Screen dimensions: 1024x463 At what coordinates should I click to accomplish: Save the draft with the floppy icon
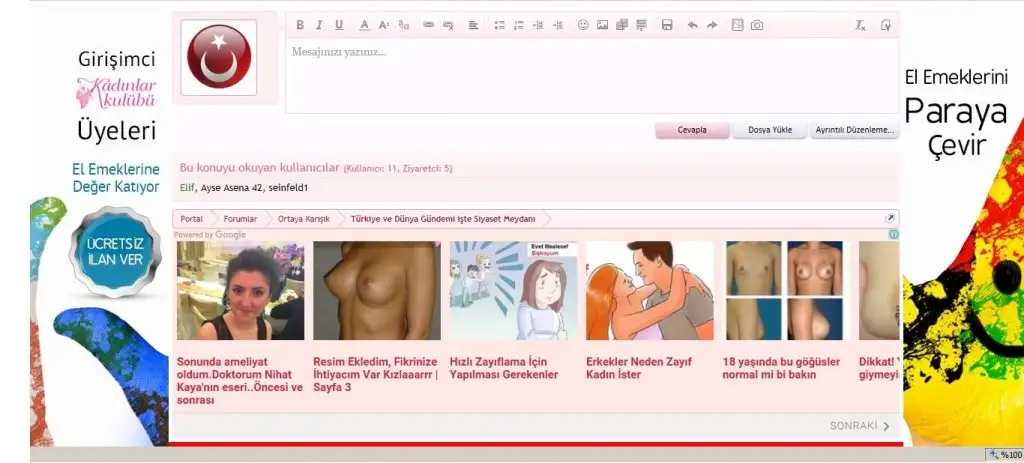(x=667, y=25)
